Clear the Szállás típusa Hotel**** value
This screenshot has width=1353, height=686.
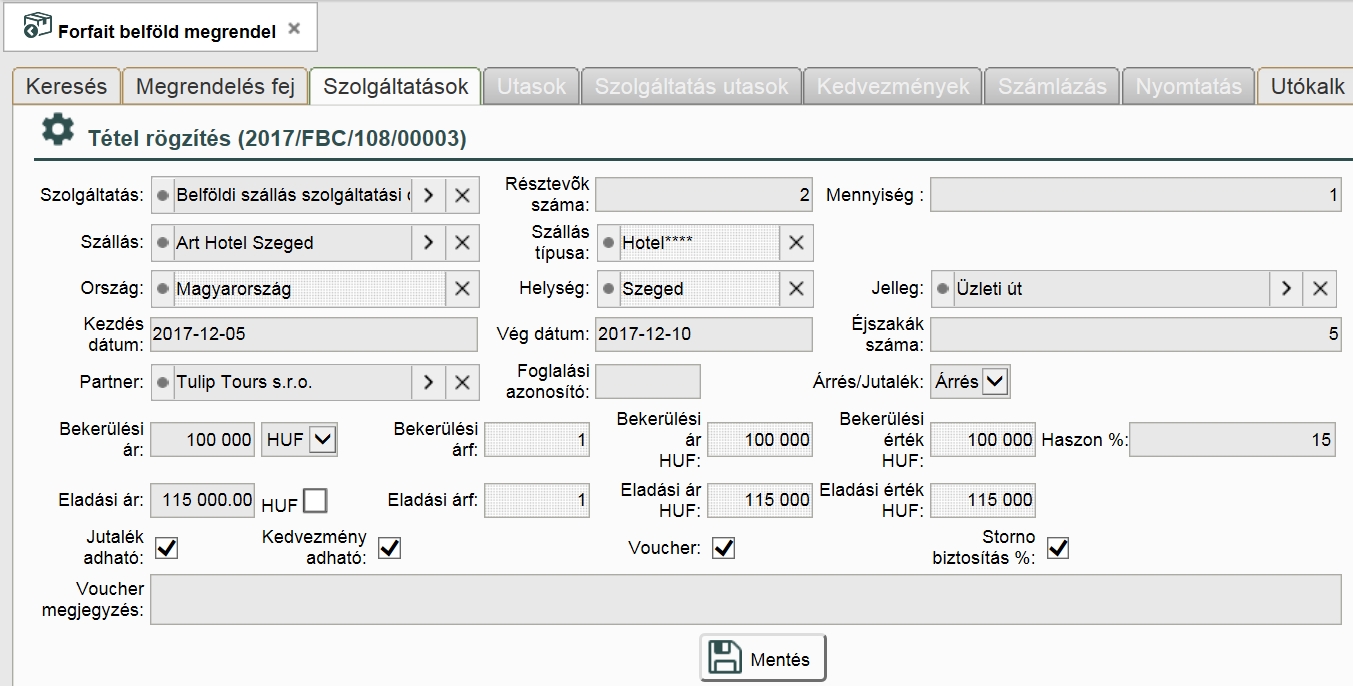click(796, 243)
